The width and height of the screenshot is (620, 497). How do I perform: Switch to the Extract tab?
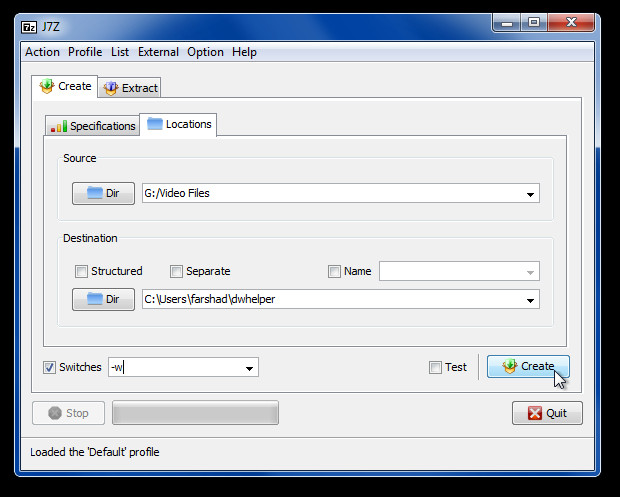click(x=130, y=88)
